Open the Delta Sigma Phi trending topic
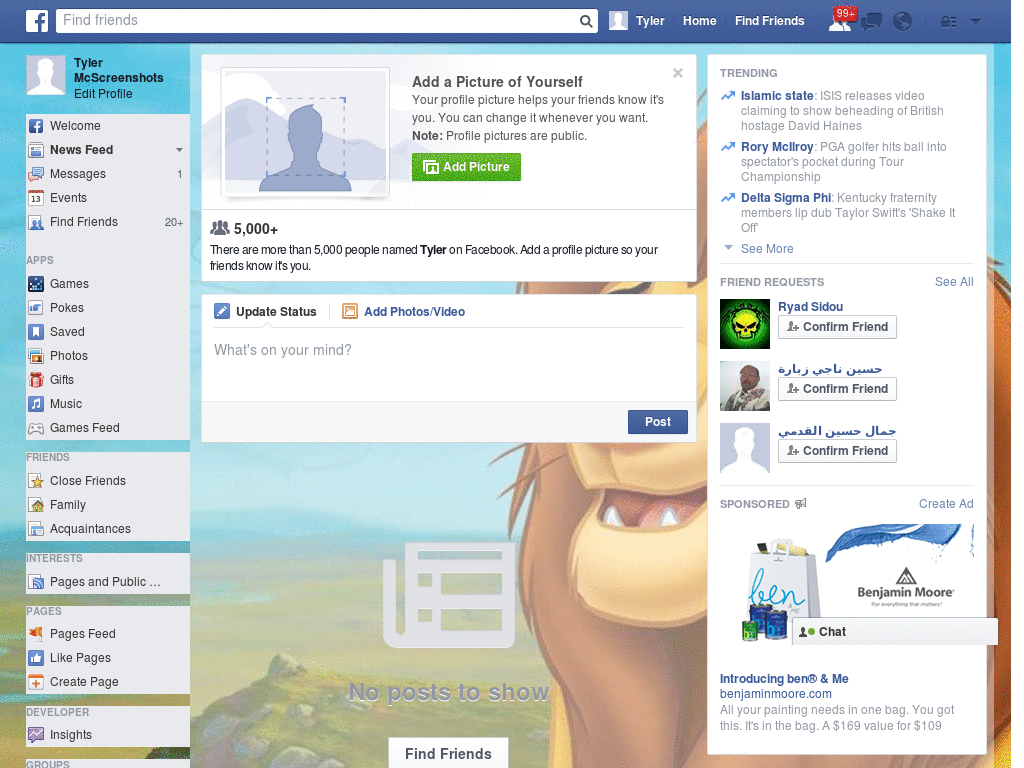The width and height of the screenshot is (1024, 768). (786, 198)
